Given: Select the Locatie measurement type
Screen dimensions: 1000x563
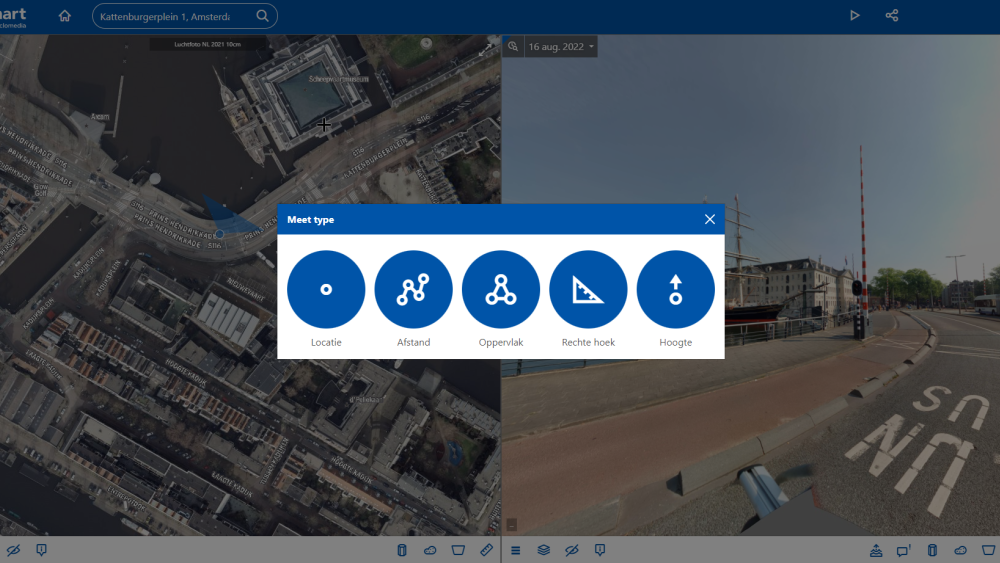Looking at the screenshot, I should tap(326, 289).
